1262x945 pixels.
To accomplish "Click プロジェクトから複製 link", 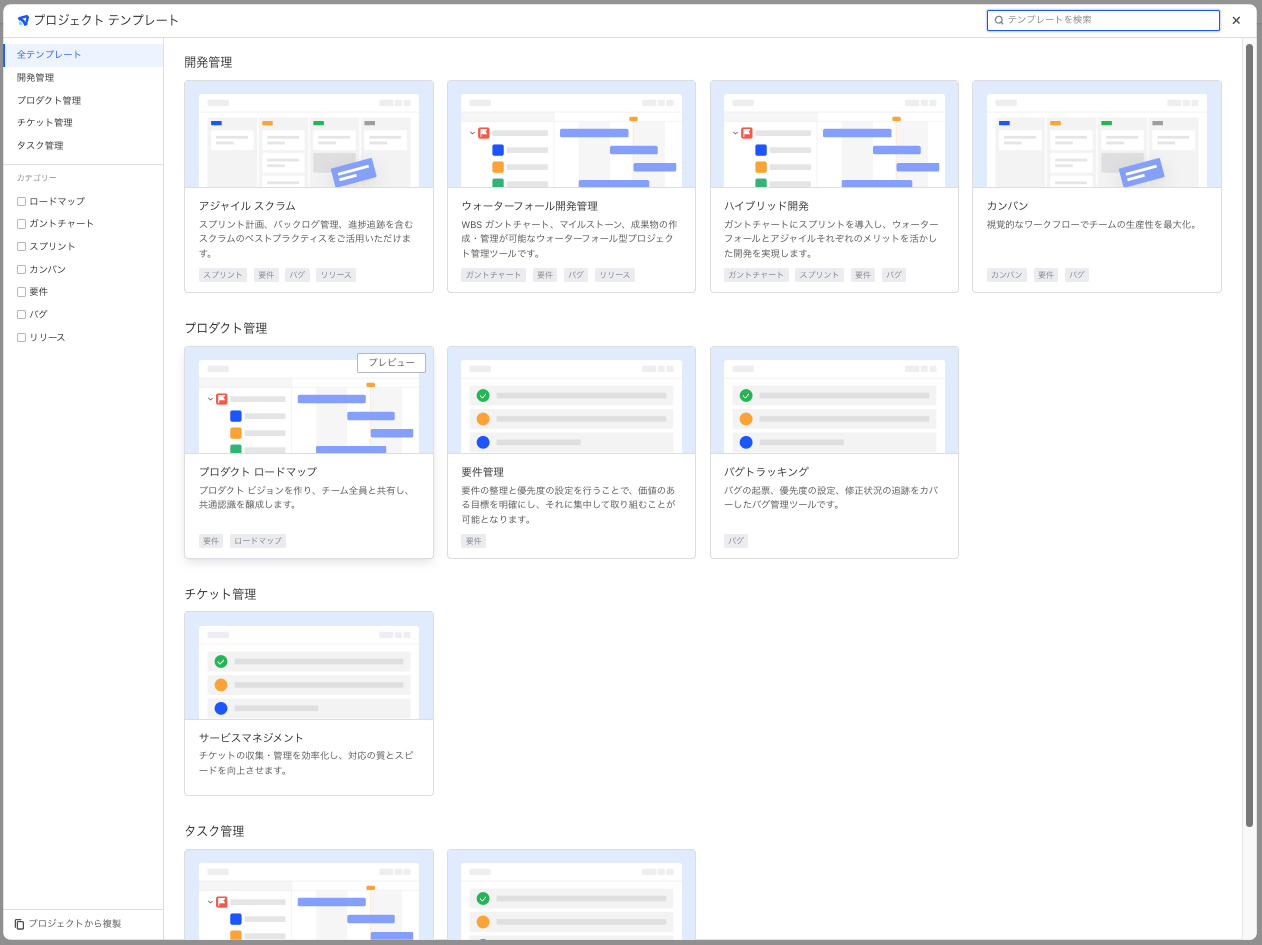I will (x=75, y=924).
